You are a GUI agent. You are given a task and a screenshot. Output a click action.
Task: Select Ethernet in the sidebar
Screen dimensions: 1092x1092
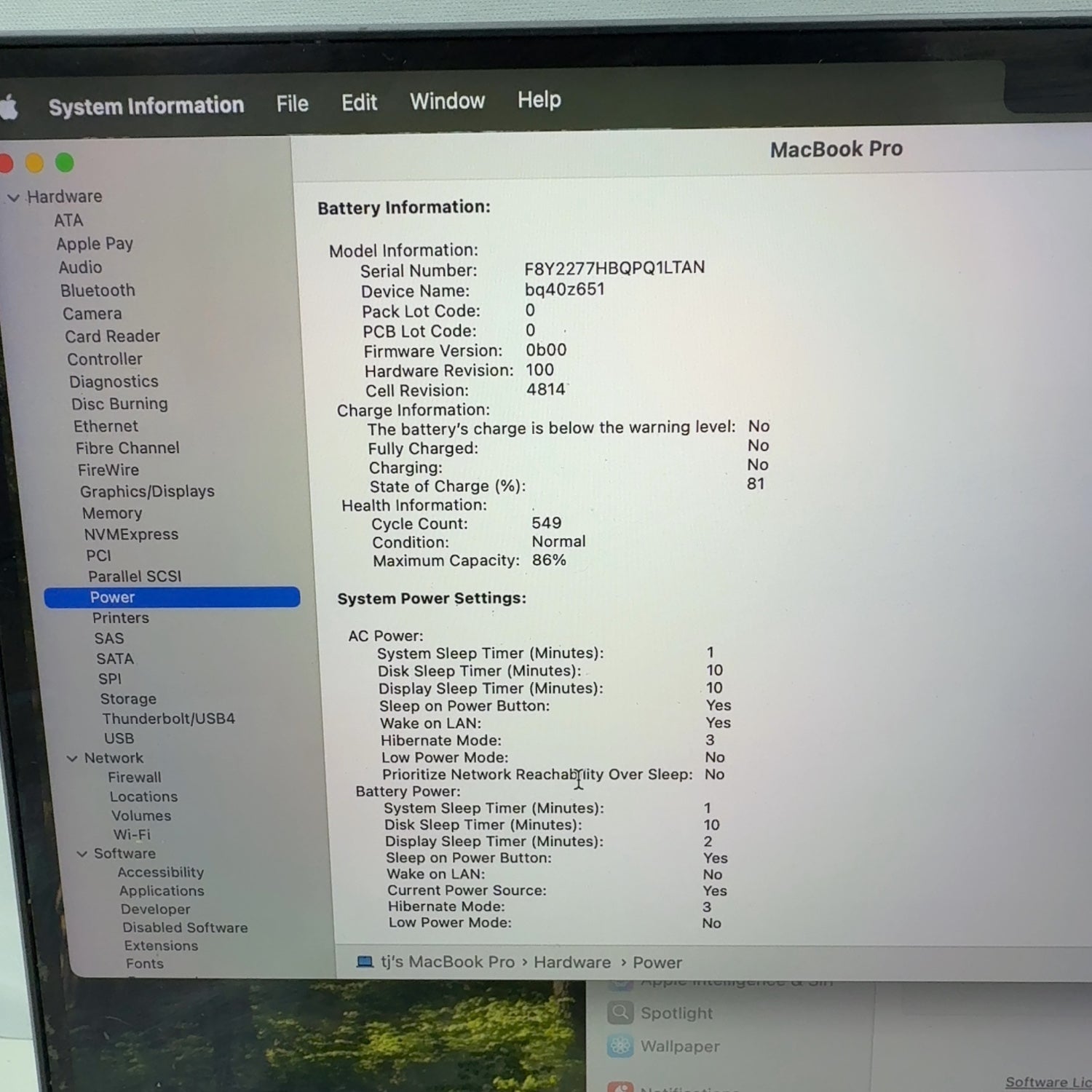click(106, 426)
